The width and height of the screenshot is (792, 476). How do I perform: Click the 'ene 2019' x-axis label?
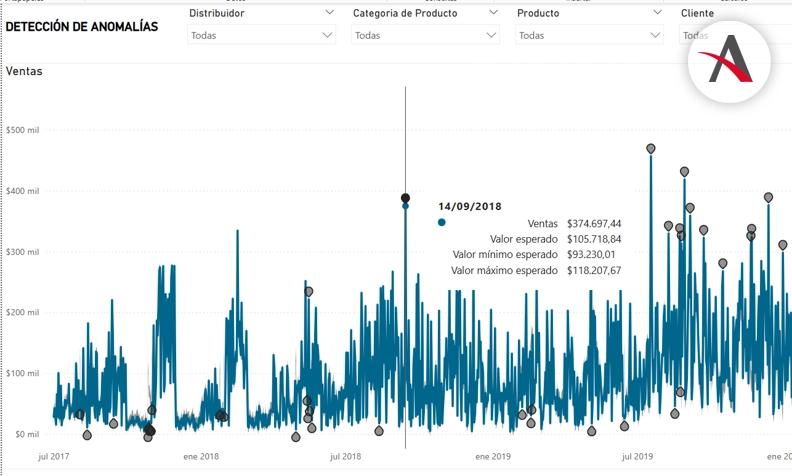493,456
